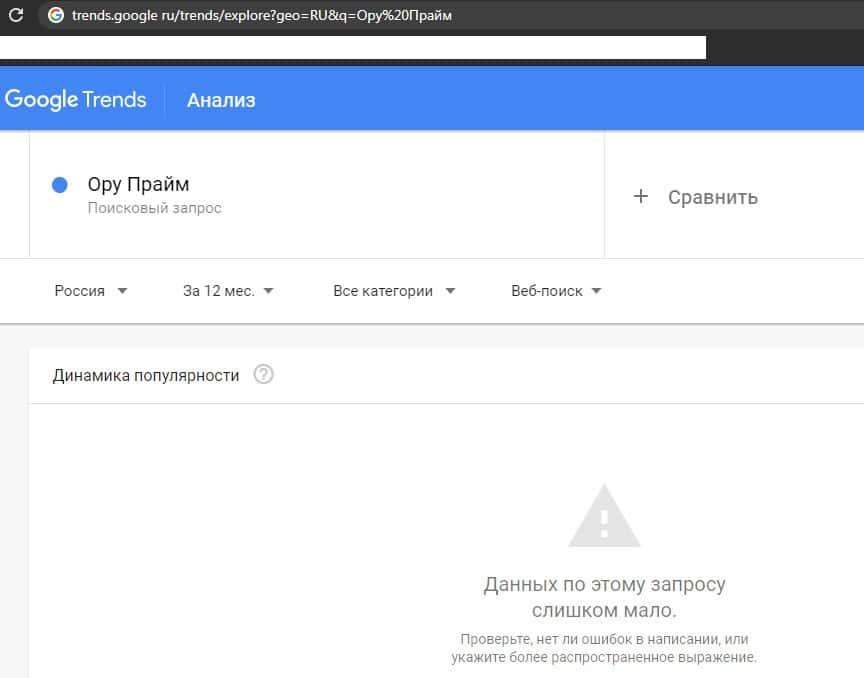Open the За 12 мес. period dropdown
Viewport: 864px width, 678px height.
(228, 291)
